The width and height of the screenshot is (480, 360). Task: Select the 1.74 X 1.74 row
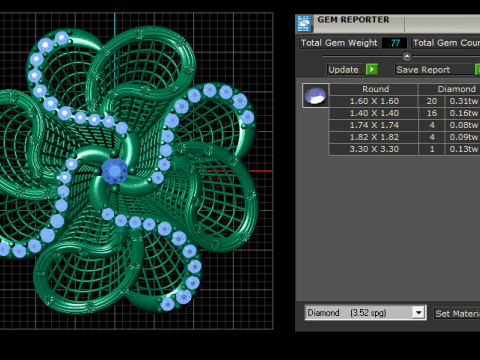tap(405, 125)
